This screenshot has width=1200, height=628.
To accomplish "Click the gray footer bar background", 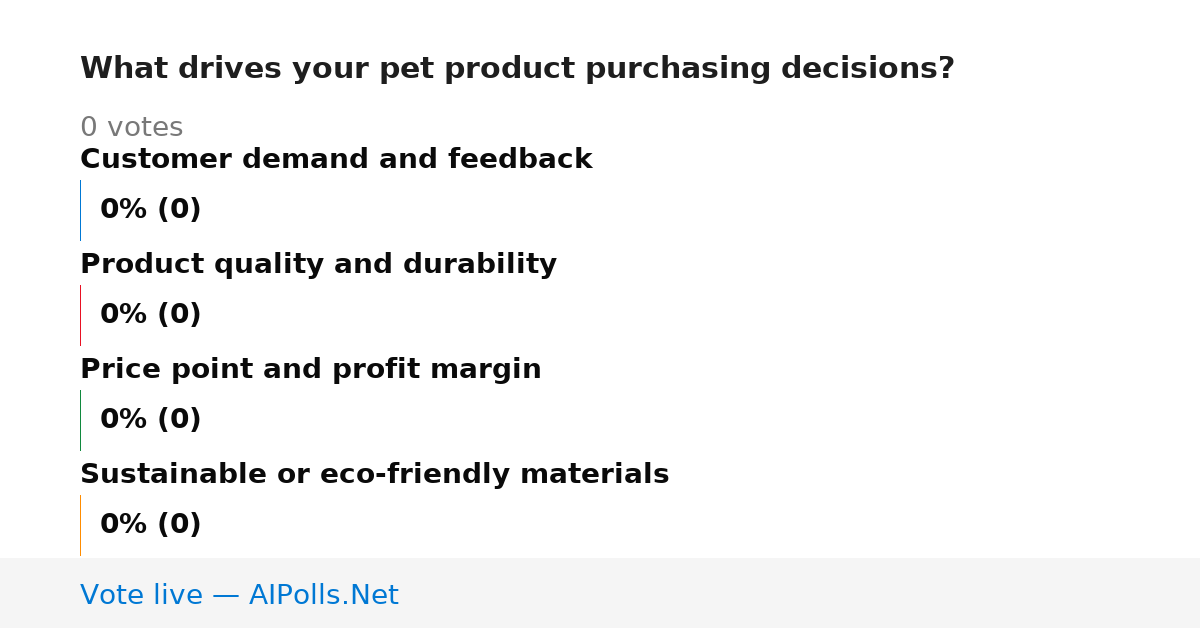I will pyautogui.click(x=800, y=593).
